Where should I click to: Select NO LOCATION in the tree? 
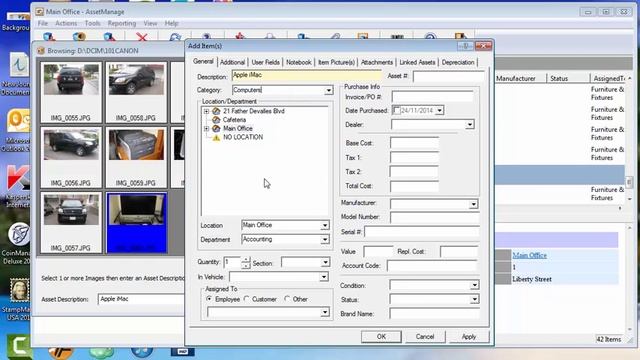pyautogui.click(x=243, y=138)
